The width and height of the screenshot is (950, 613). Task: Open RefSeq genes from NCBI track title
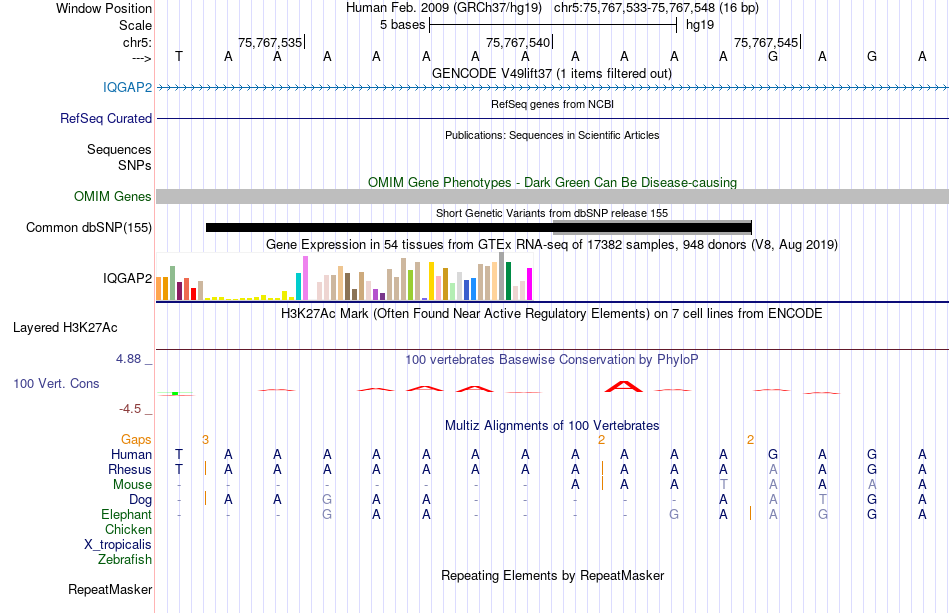[552, 104]
